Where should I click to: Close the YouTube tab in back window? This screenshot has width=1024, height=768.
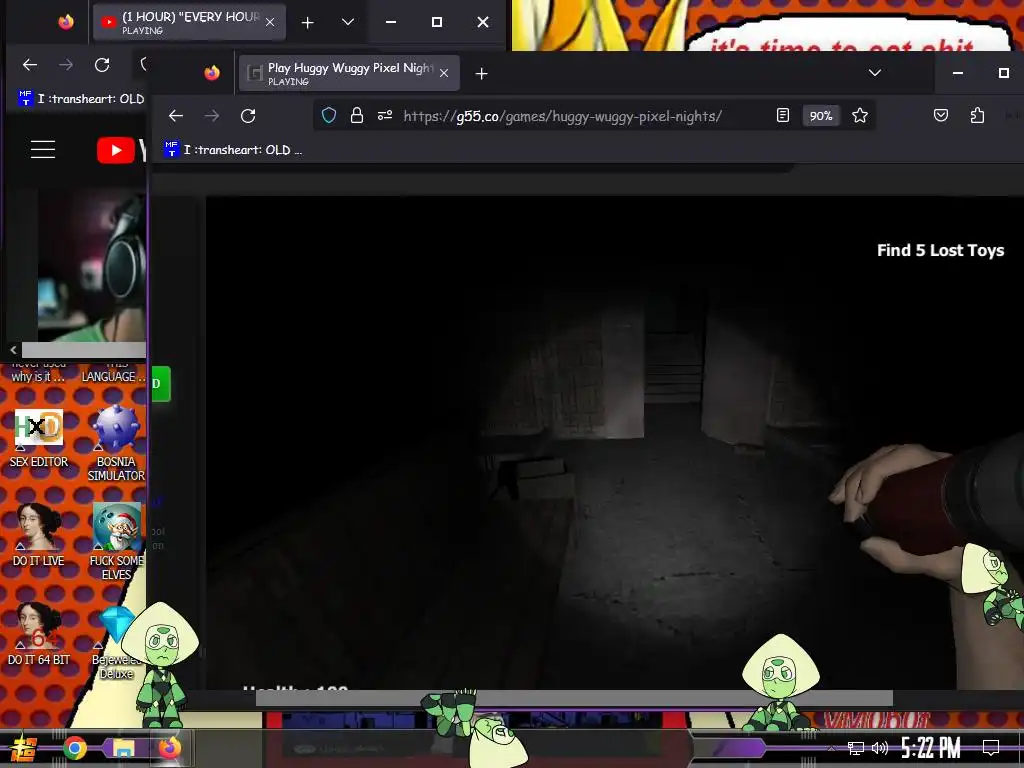click(270, 22)
